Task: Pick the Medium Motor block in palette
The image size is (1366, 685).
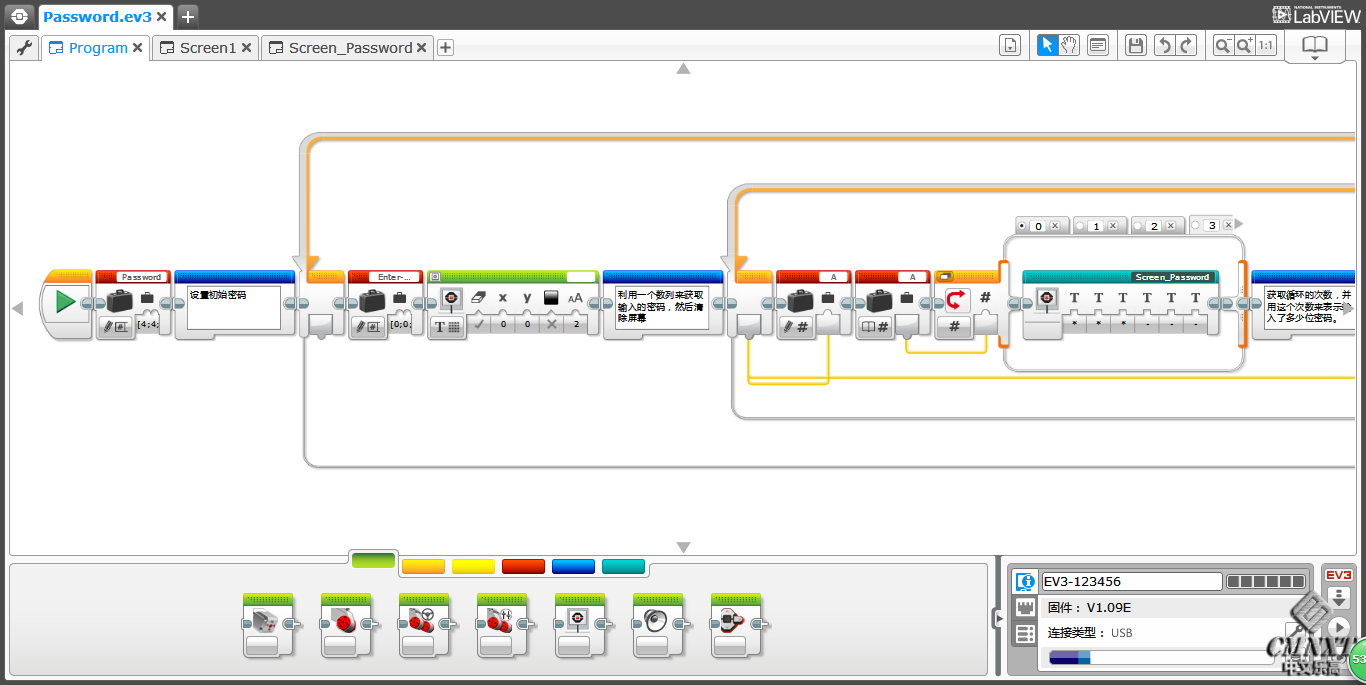Action: (268, 624)
